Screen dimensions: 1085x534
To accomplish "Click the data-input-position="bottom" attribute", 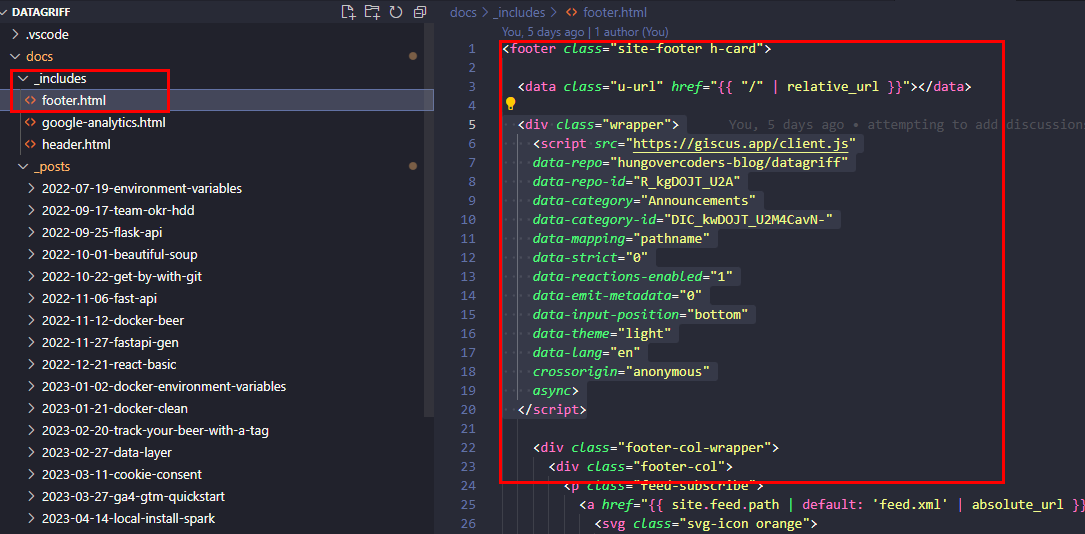I will 641,315.
